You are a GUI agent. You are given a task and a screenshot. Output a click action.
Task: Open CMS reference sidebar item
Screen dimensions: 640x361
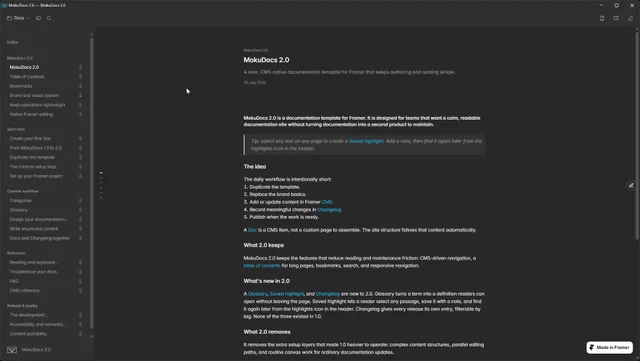[x=25, y=290]
